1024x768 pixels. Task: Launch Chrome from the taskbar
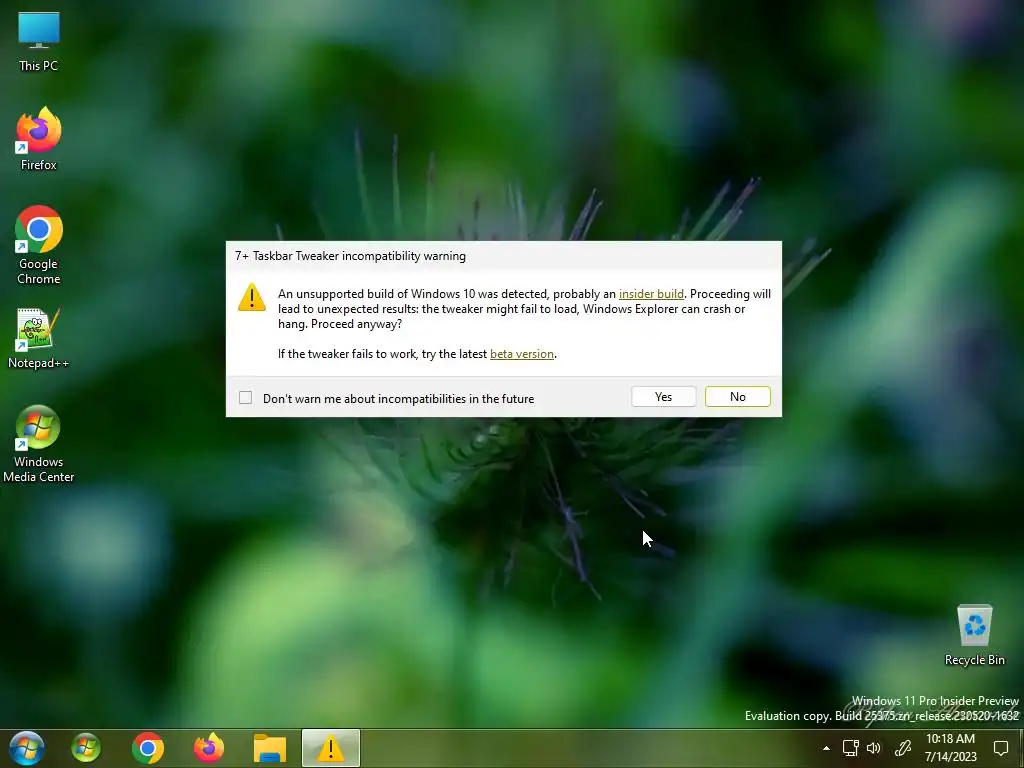click(148, 748)
